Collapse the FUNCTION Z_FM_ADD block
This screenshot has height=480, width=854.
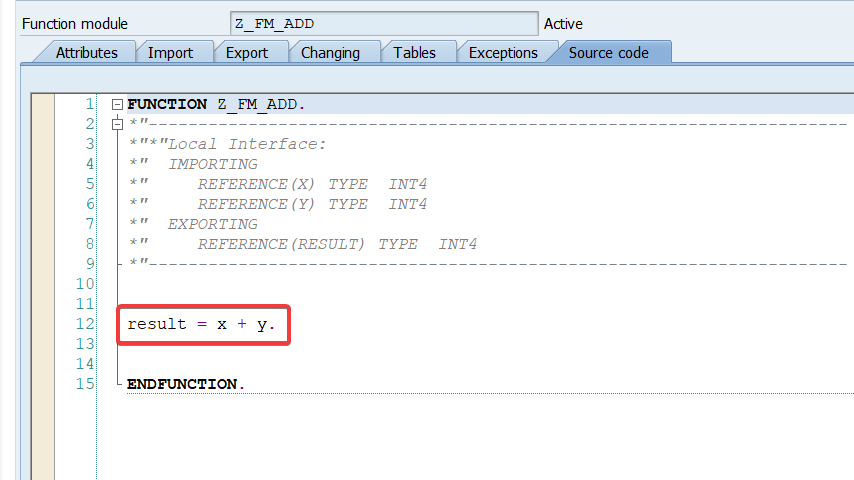click(x=117, y=104)
